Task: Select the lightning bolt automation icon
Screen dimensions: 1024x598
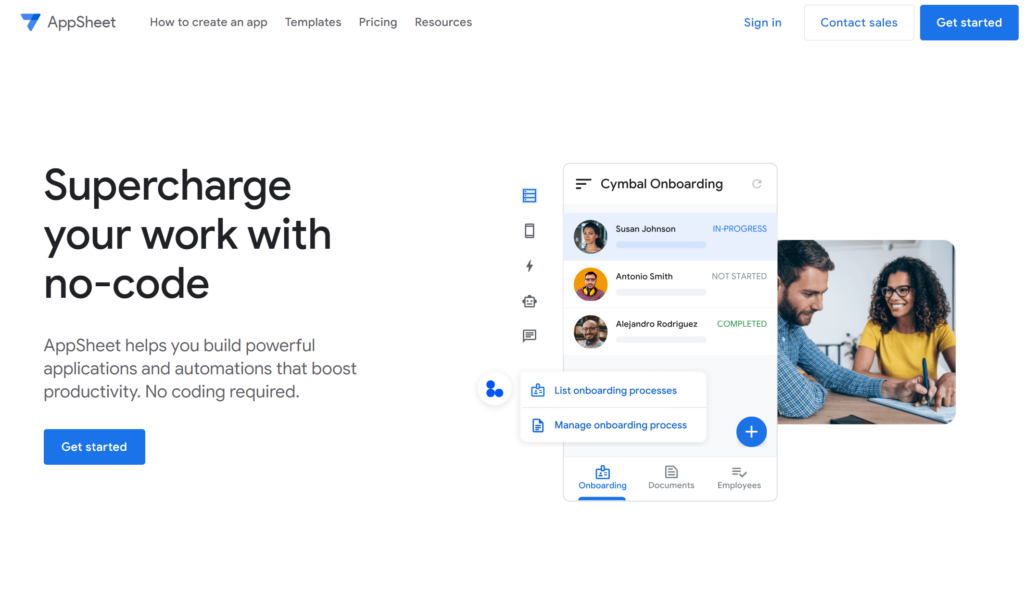Action: tap(529, 266)
